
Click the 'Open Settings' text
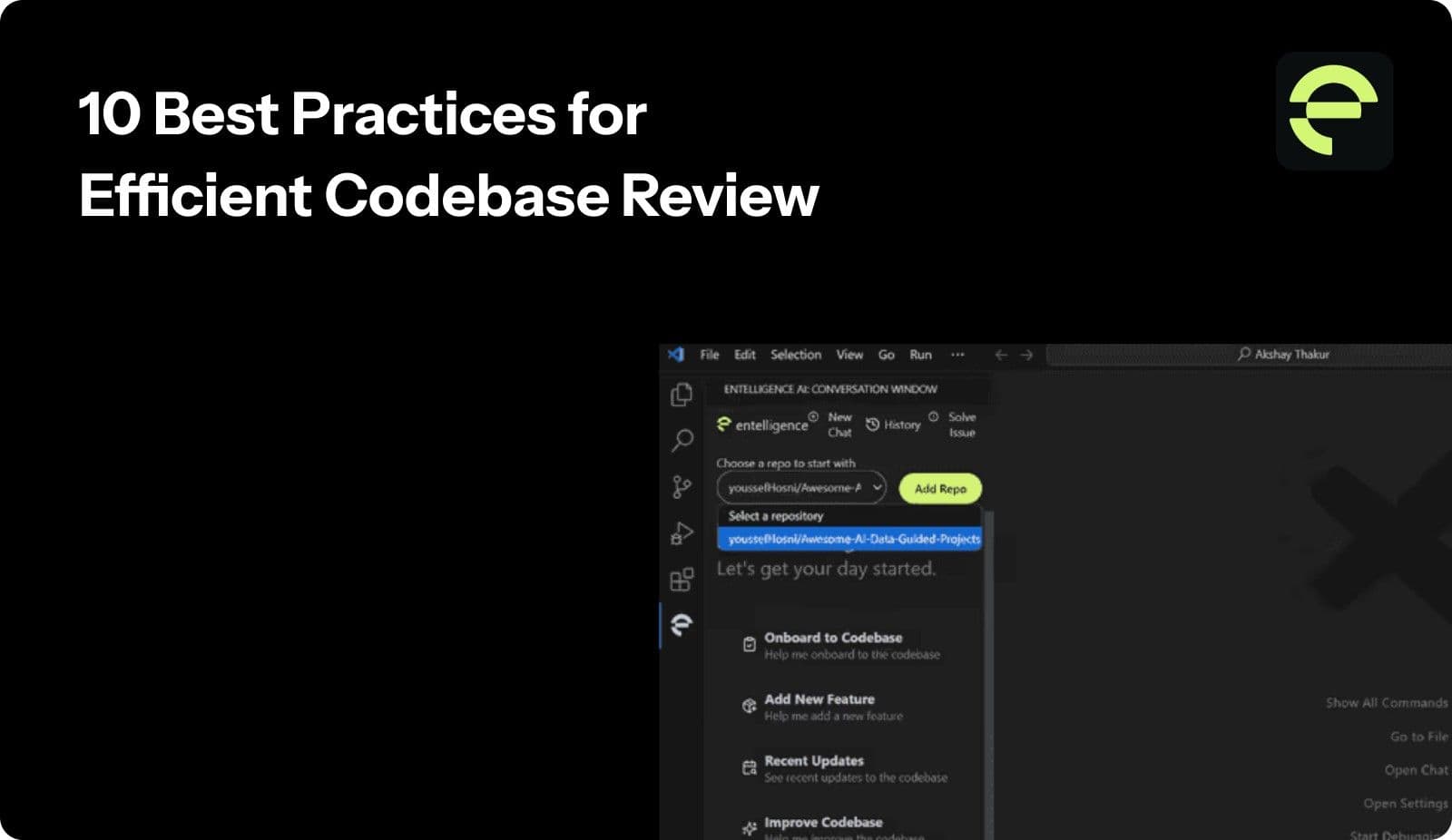1406,804
